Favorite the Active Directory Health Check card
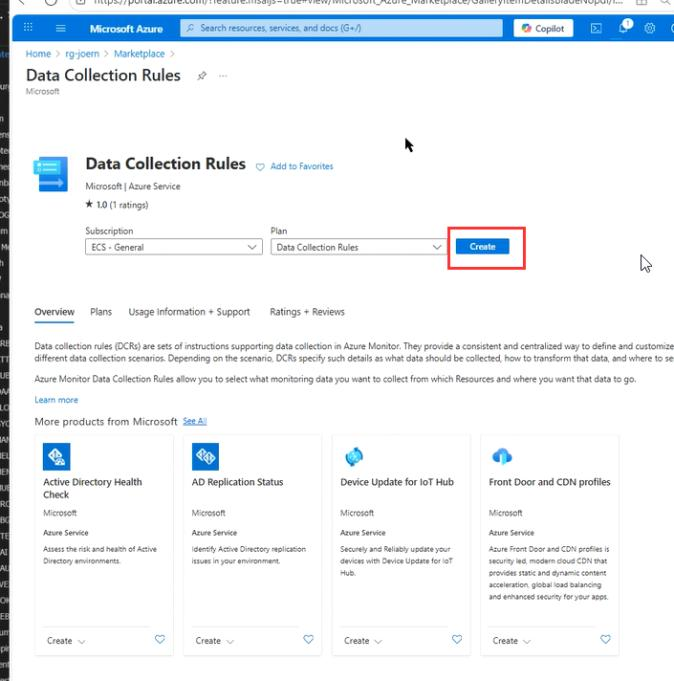Image resolution: width=674 pixels, height=681 pixels. (x=160, y=639)
